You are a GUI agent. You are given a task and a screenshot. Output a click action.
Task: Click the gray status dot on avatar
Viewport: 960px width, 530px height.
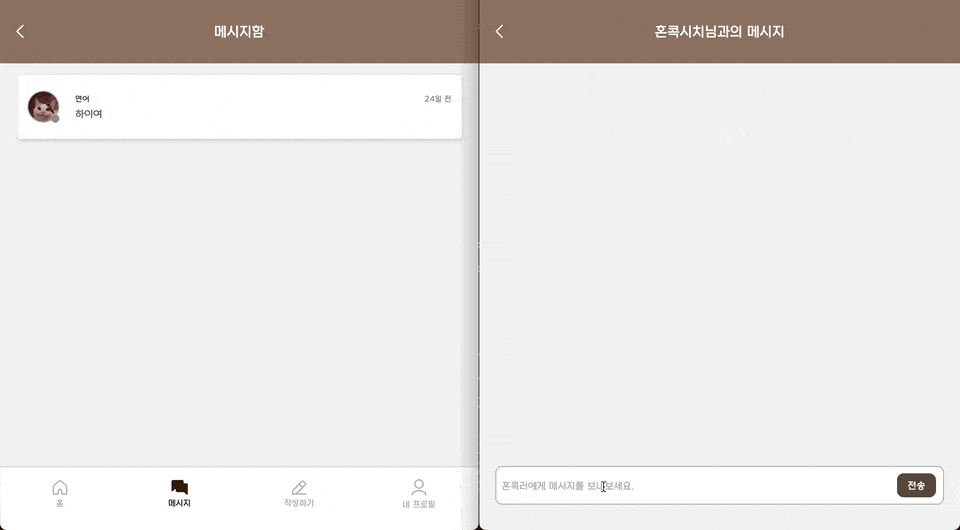pos(56,119)
